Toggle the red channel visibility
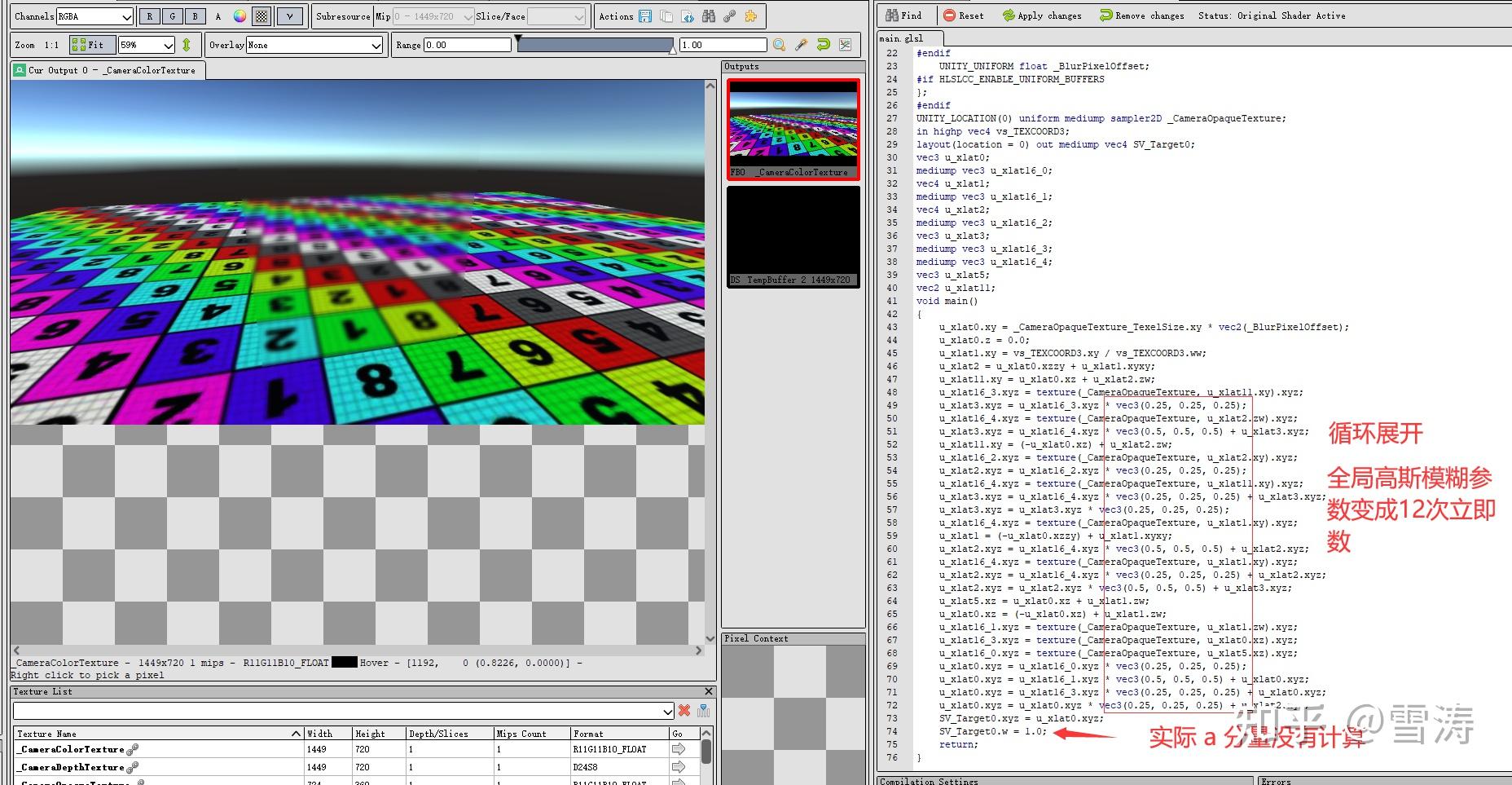 148,15
